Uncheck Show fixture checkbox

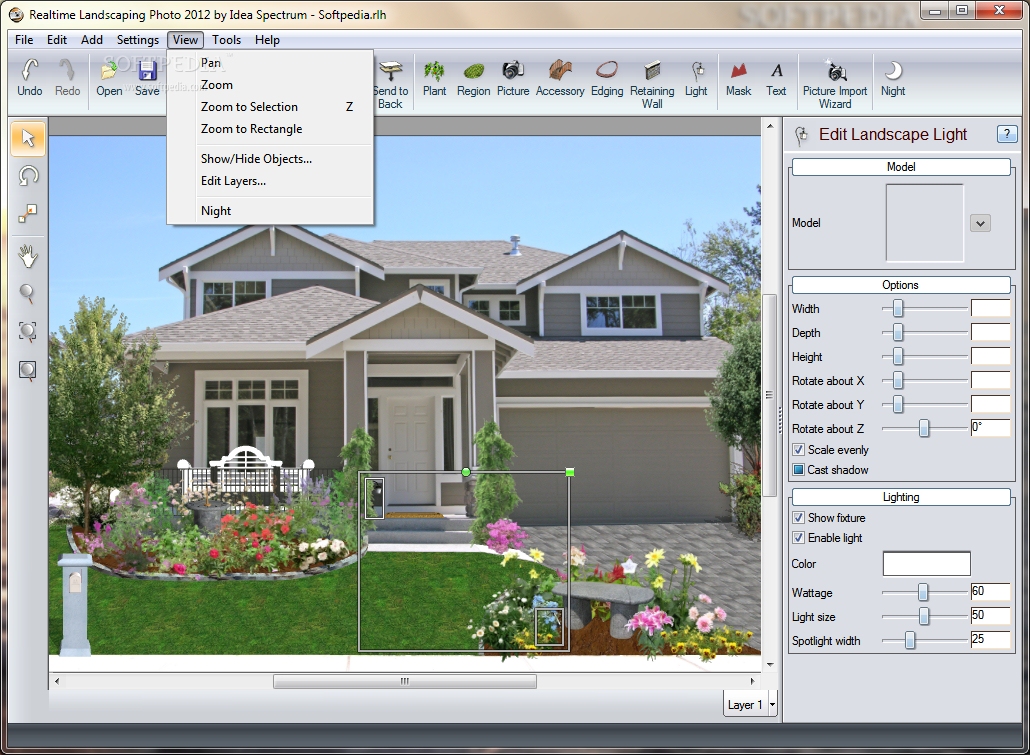tap(798, 518)
